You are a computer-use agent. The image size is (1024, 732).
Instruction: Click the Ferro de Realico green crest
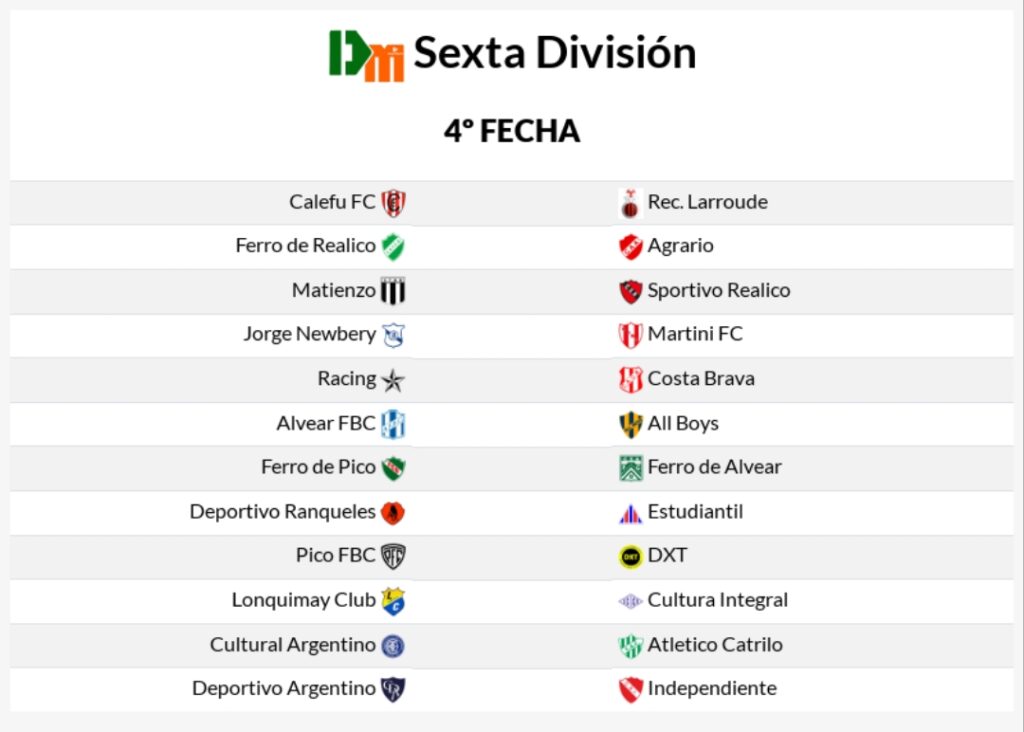(393, 247)
